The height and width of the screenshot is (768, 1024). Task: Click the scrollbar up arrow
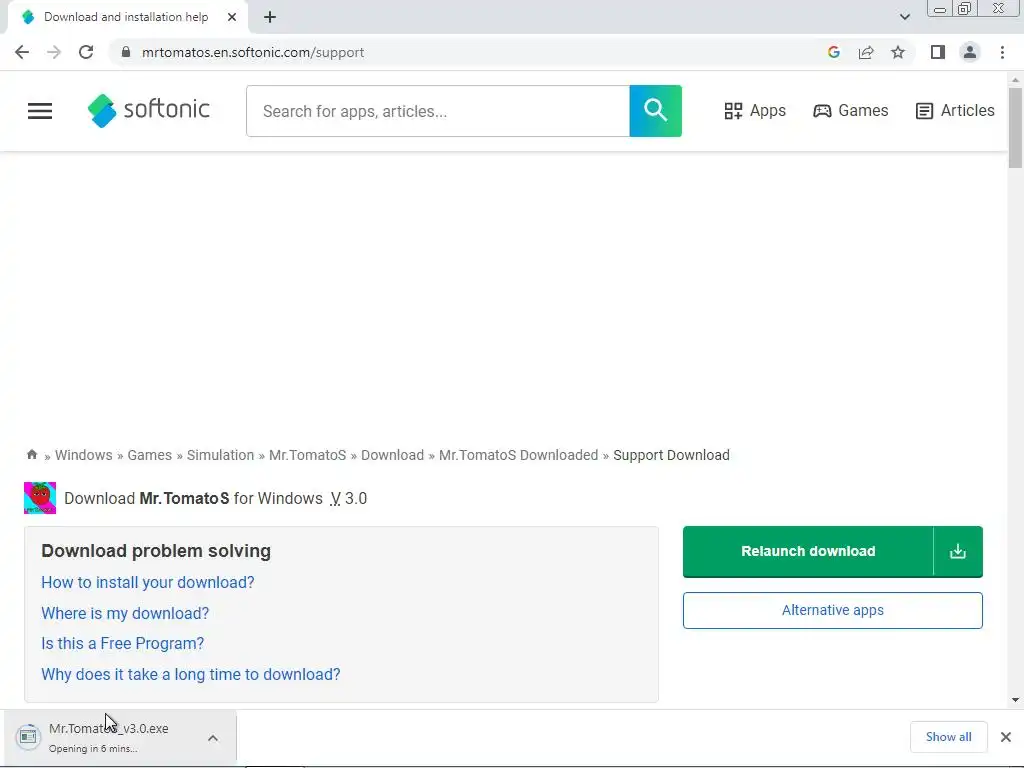[1015, 80]
